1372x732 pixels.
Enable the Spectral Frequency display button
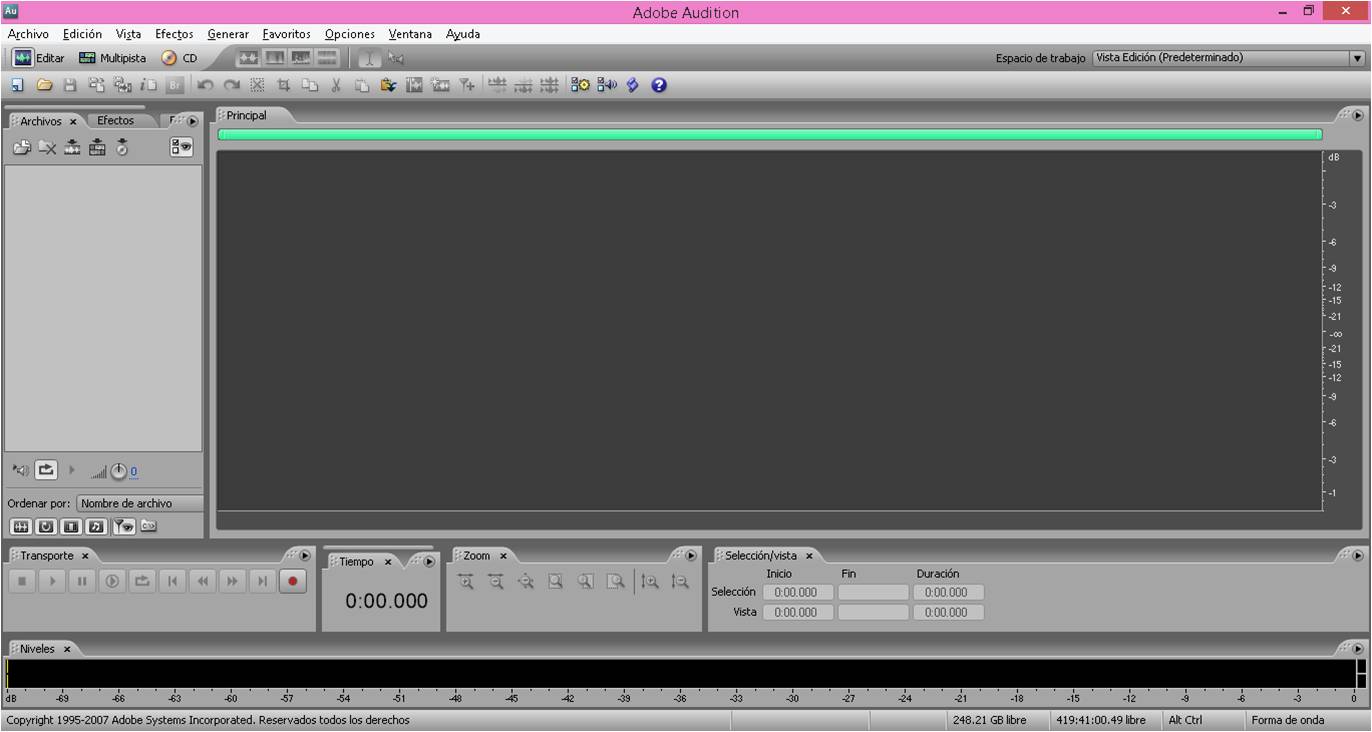[274, 58]
